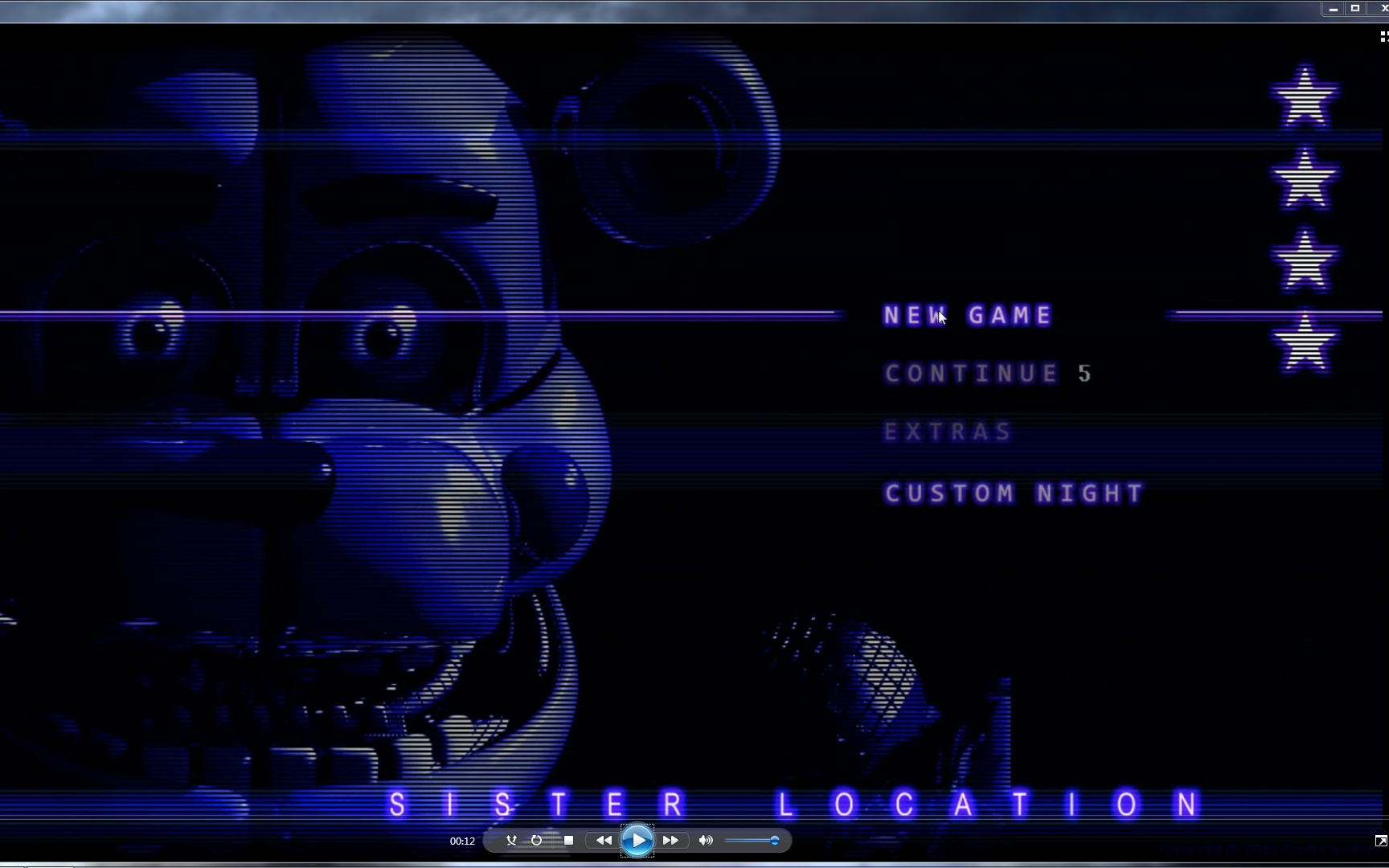Minimize the media player window
Screen dimensions: 1389x868
pos(1333,9)
